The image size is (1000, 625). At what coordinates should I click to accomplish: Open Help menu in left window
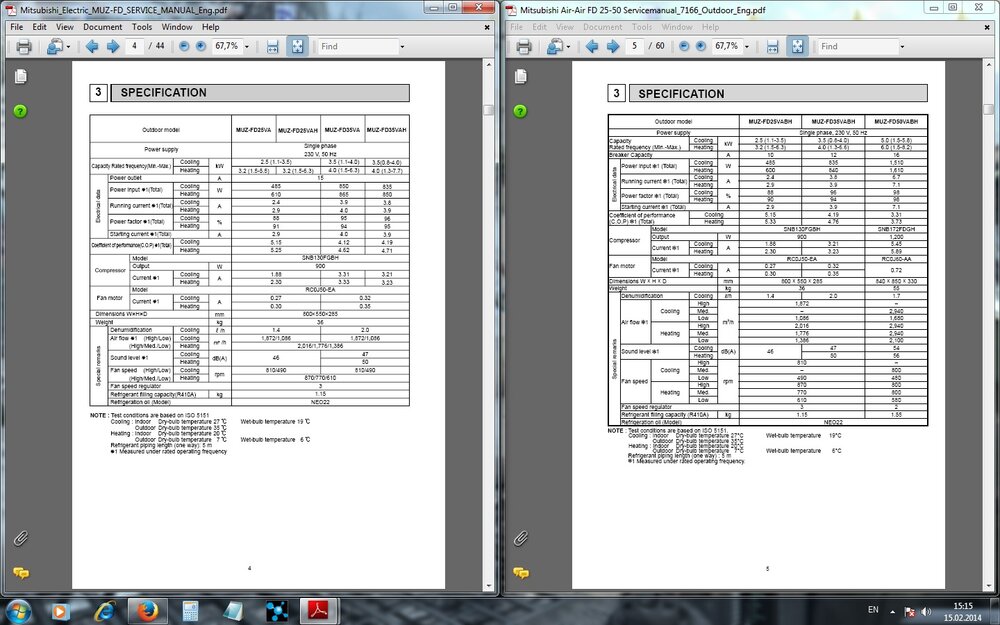[210, 27]
